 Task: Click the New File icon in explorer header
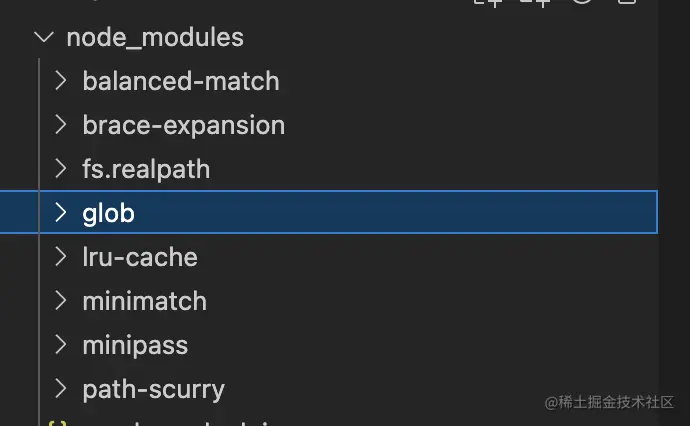[489, 3]
